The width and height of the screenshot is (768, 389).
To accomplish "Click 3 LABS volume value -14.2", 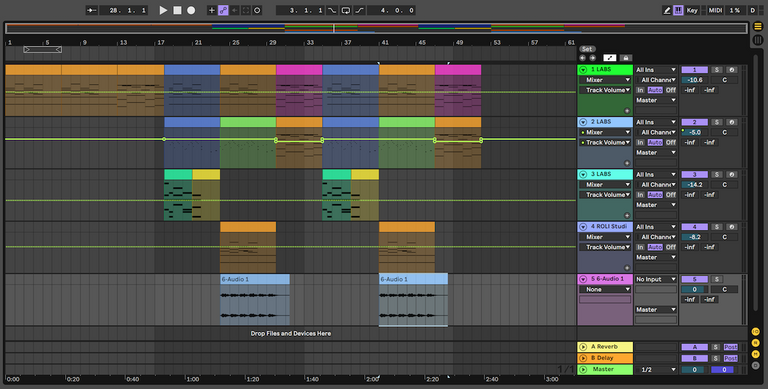I will tap(695, 185).
